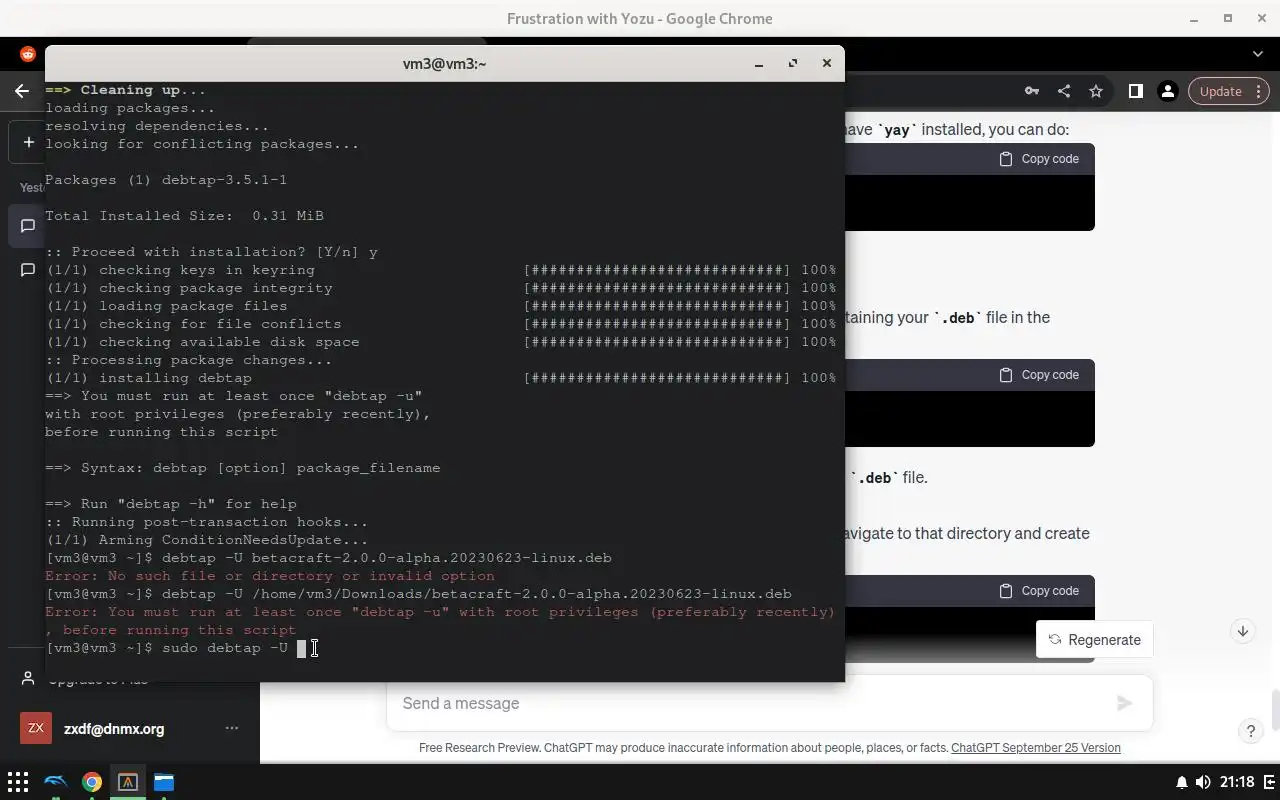This screenshot has height=800, width=1280.
Task: Click the ZX account avatar
Action: point(36,728)
